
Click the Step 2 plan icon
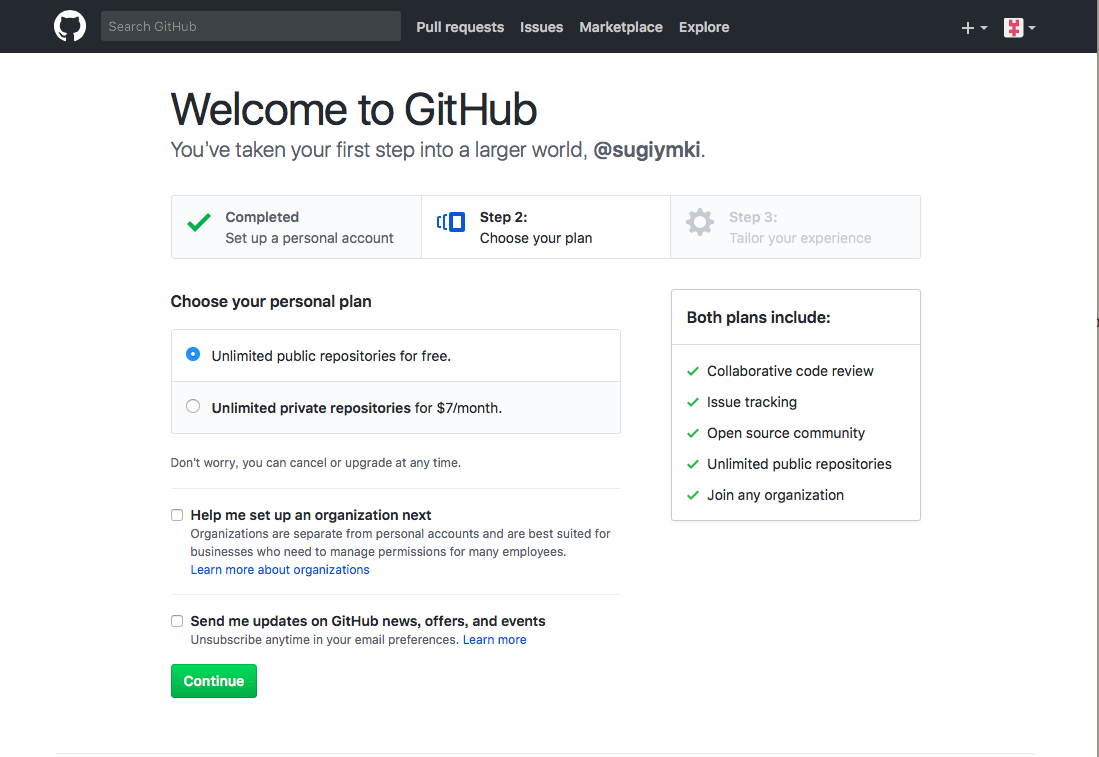coord(451,222)
